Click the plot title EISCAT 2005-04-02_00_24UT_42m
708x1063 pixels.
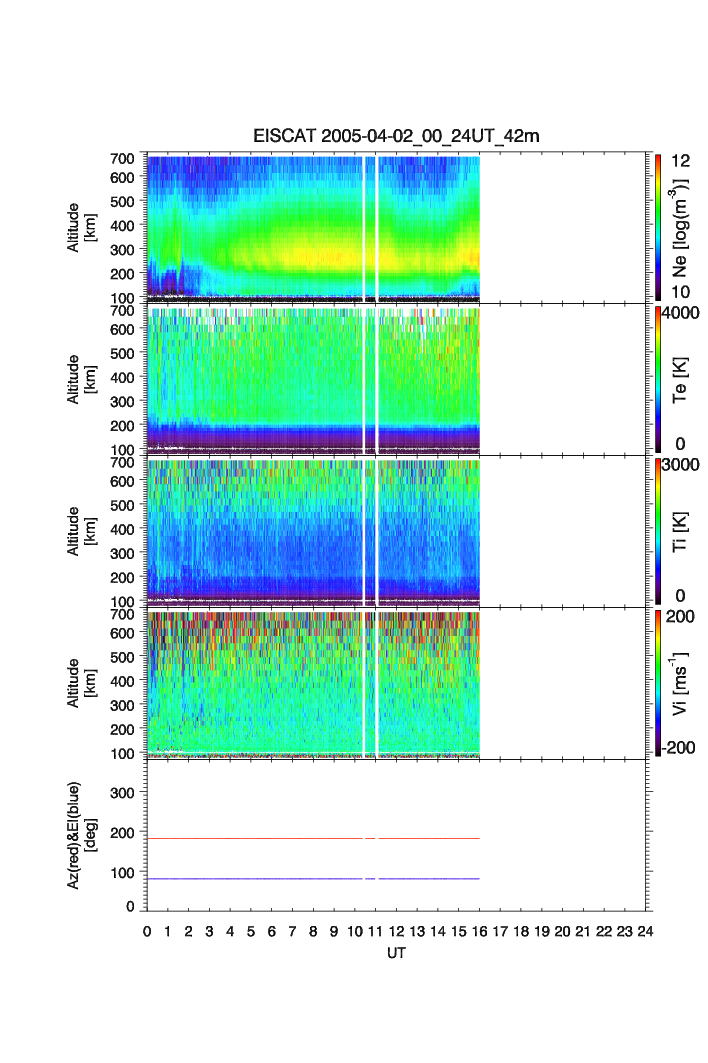(x=396, y=136)
